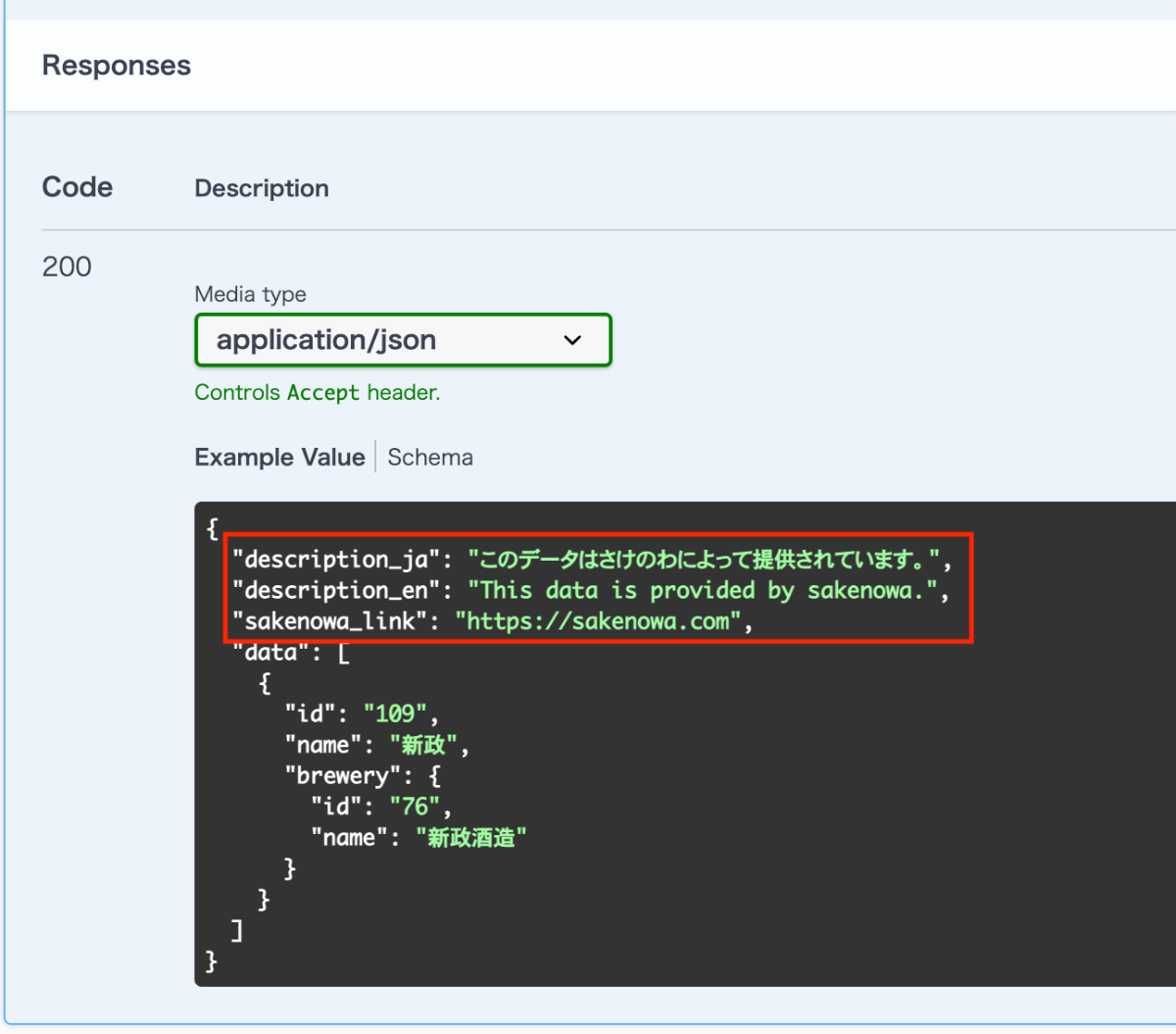Click the 200 response code

[x=67, y=267]
